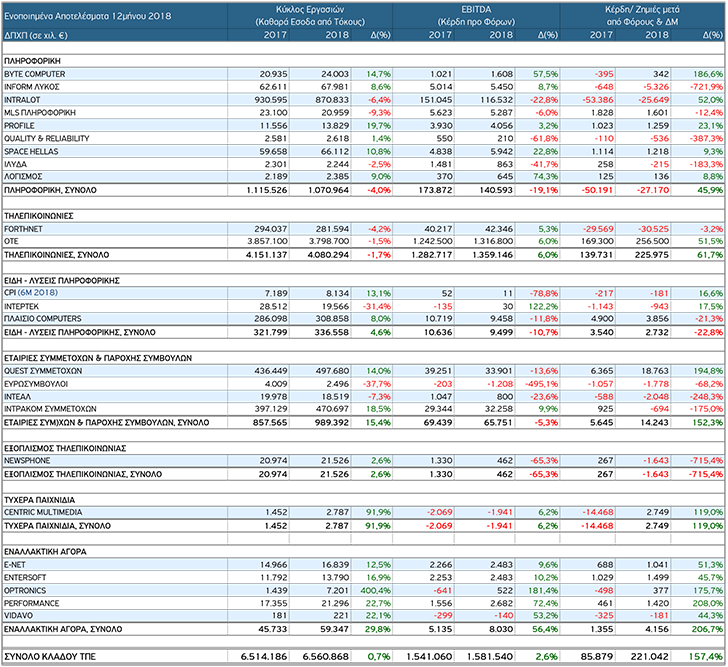The width and height of the screenshot is (728, 667).
Task: Select the ΤΗΛΕΠΙΚΟΙΝΩΝΙΕΣ section heading
Action: [x=39, y=216]
